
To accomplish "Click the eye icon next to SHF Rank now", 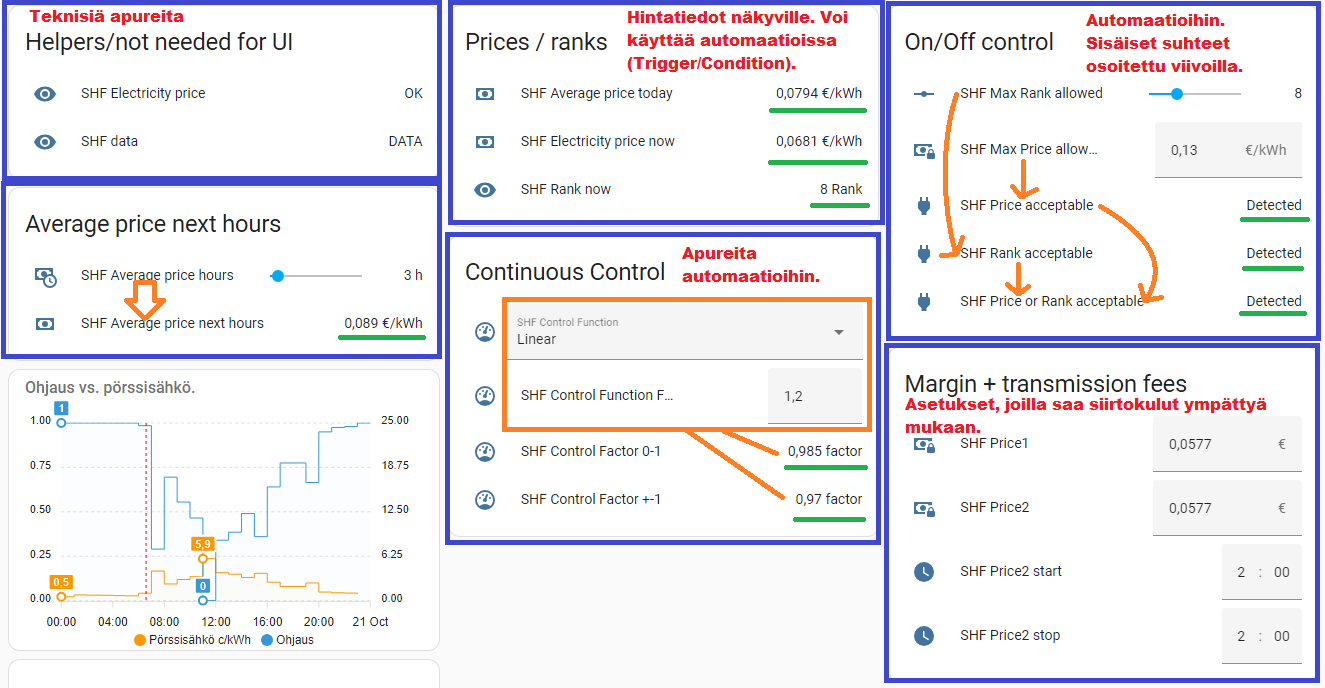I will point(485,190).
